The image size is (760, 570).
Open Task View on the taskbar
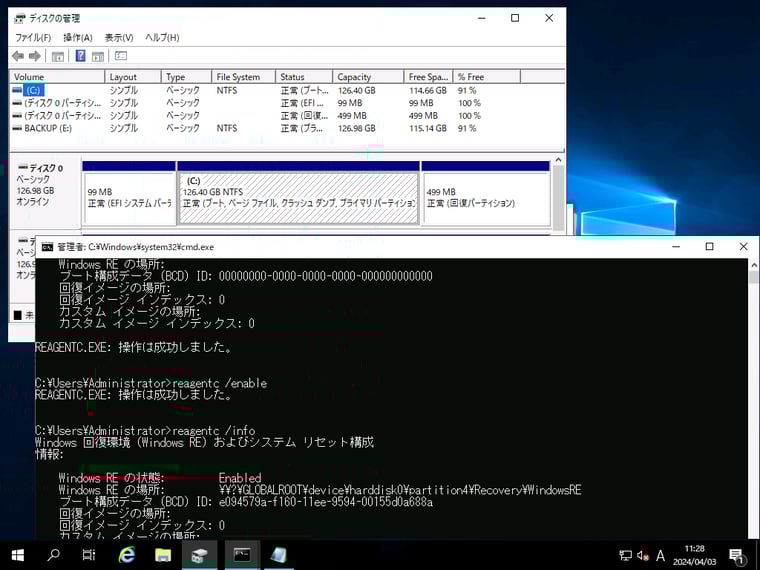point(89,554)
